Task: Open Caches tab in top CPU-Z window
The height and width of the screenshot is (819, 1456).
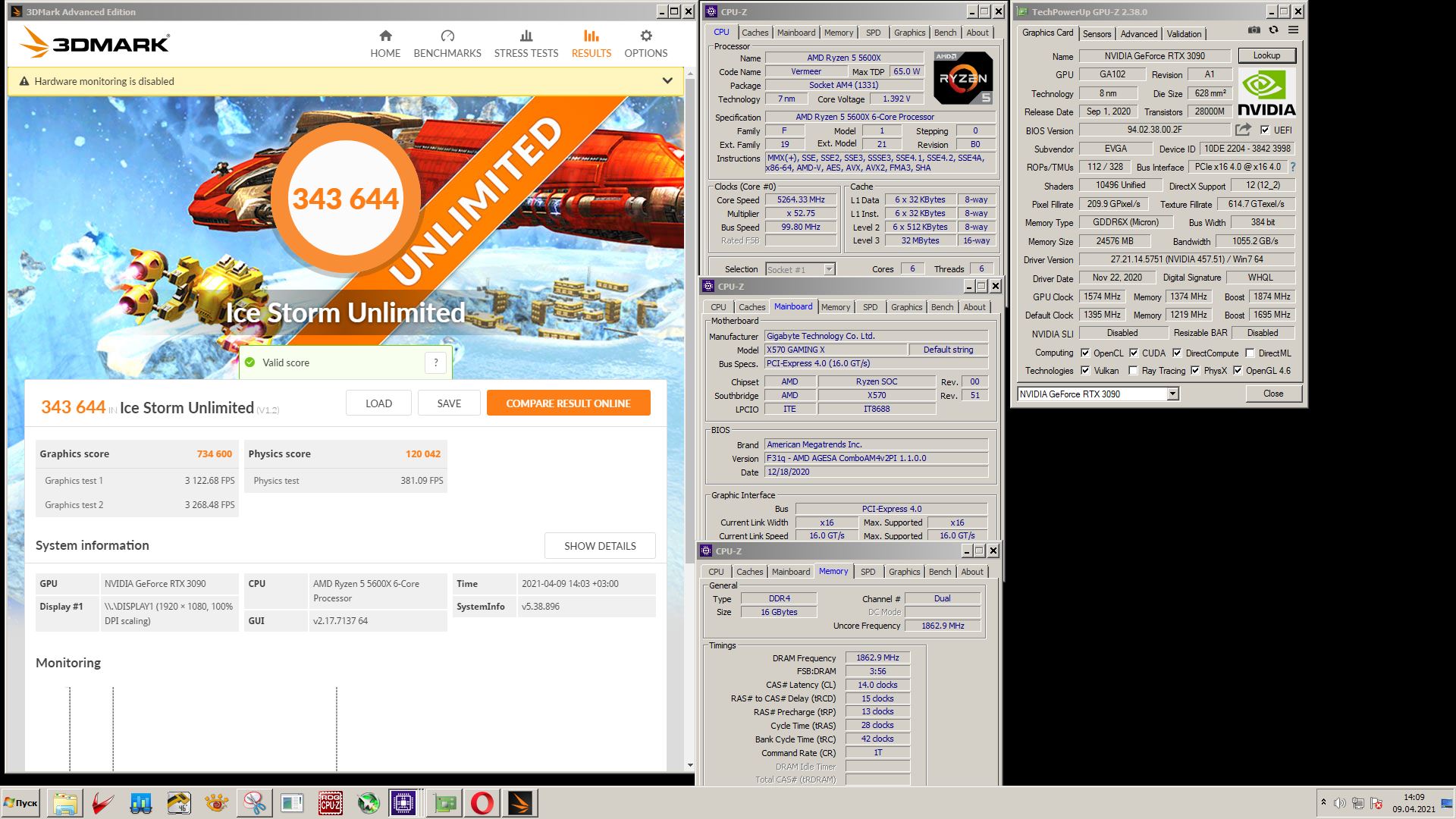Action: [755, 33]
